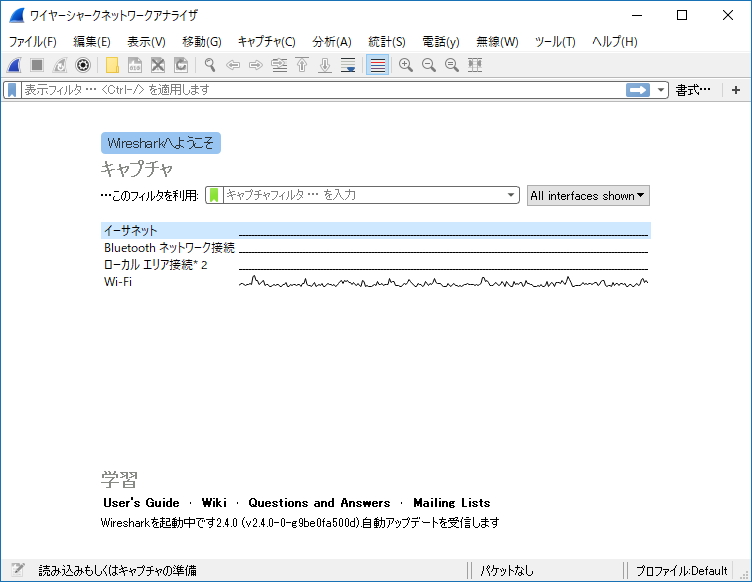
Task: Click the Wi-Fi traffic sparkline graph
Action: (x=444, y=282)
